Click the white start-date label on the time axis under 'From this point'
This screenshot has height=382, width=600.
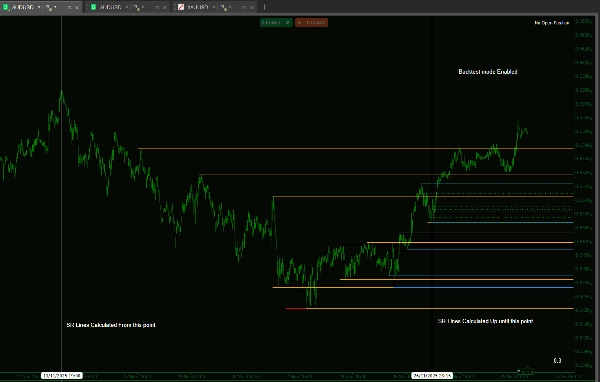62,375
